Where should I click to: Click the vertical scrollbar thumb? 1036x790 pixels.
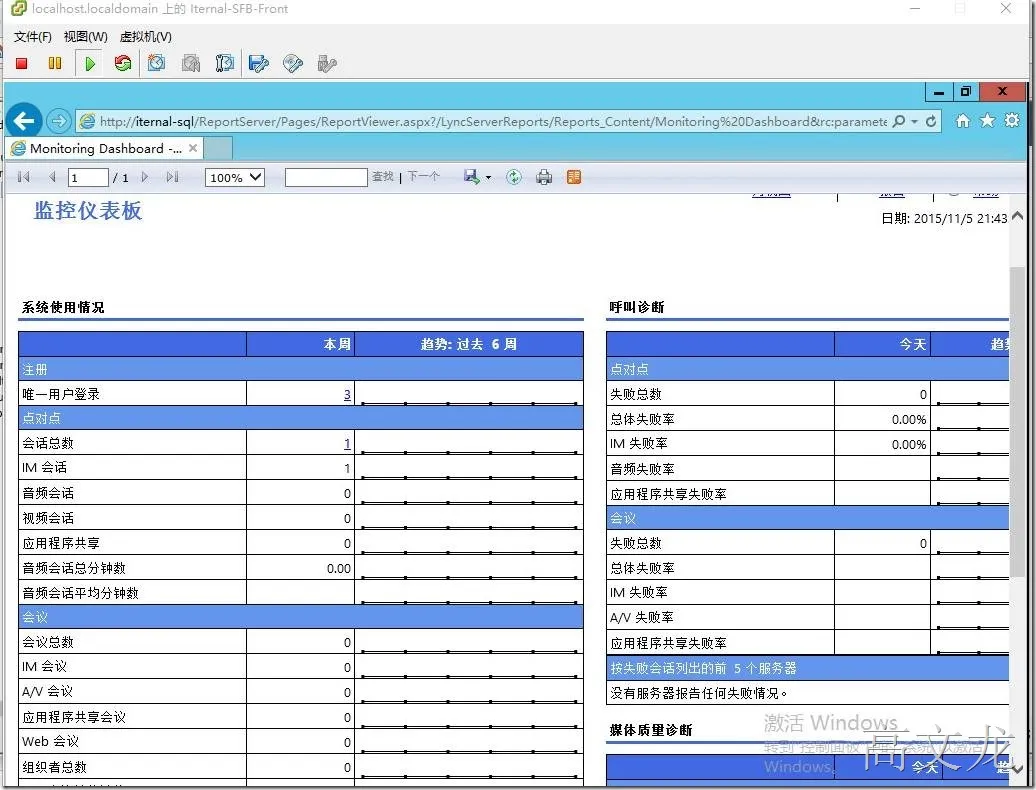1018,423
